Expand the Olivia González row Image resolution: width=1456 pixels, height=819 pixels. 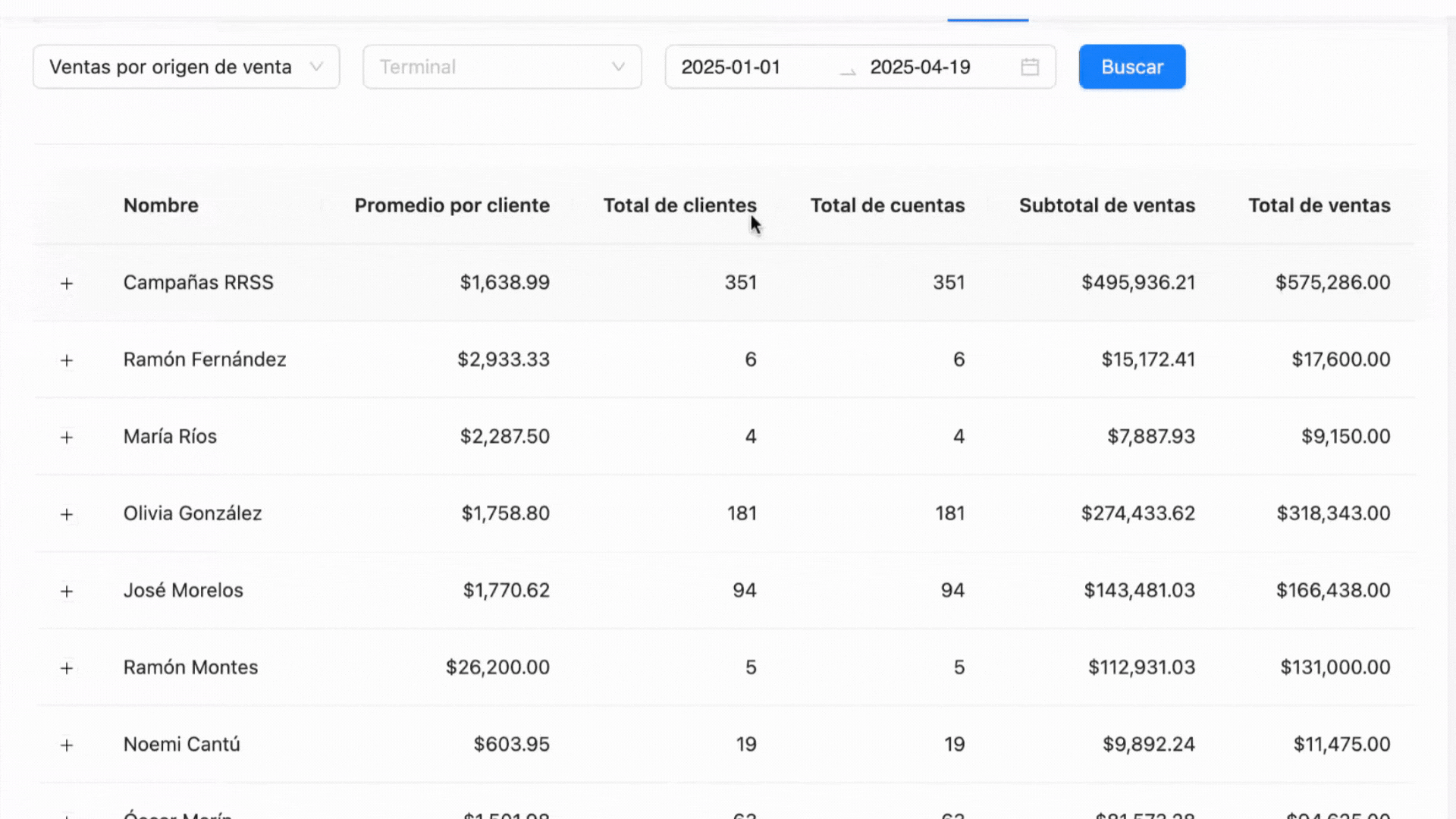click(67, 514)
